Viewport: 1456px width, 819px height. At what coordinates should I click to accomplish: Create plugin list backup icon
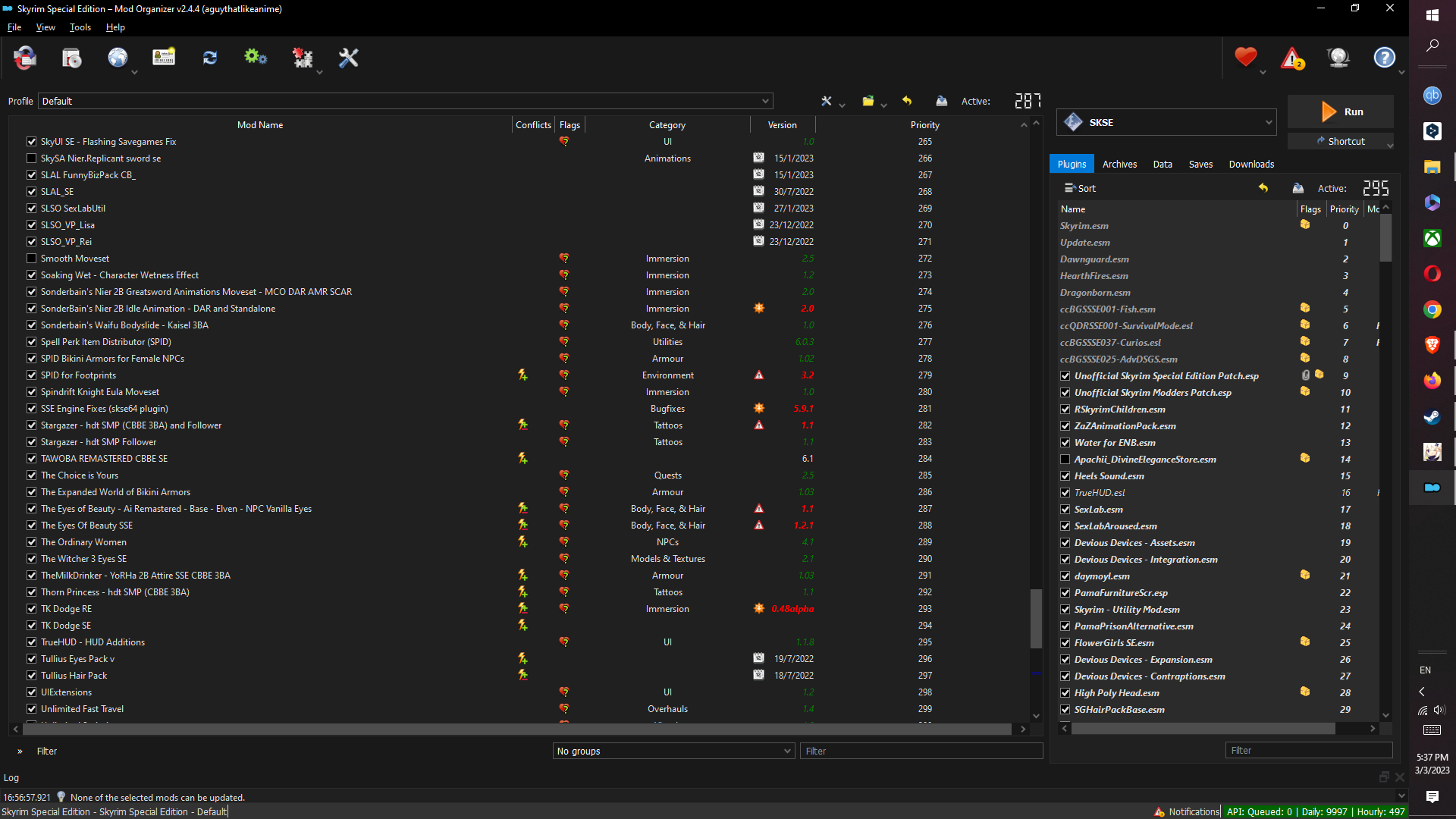click(1298, 188)
